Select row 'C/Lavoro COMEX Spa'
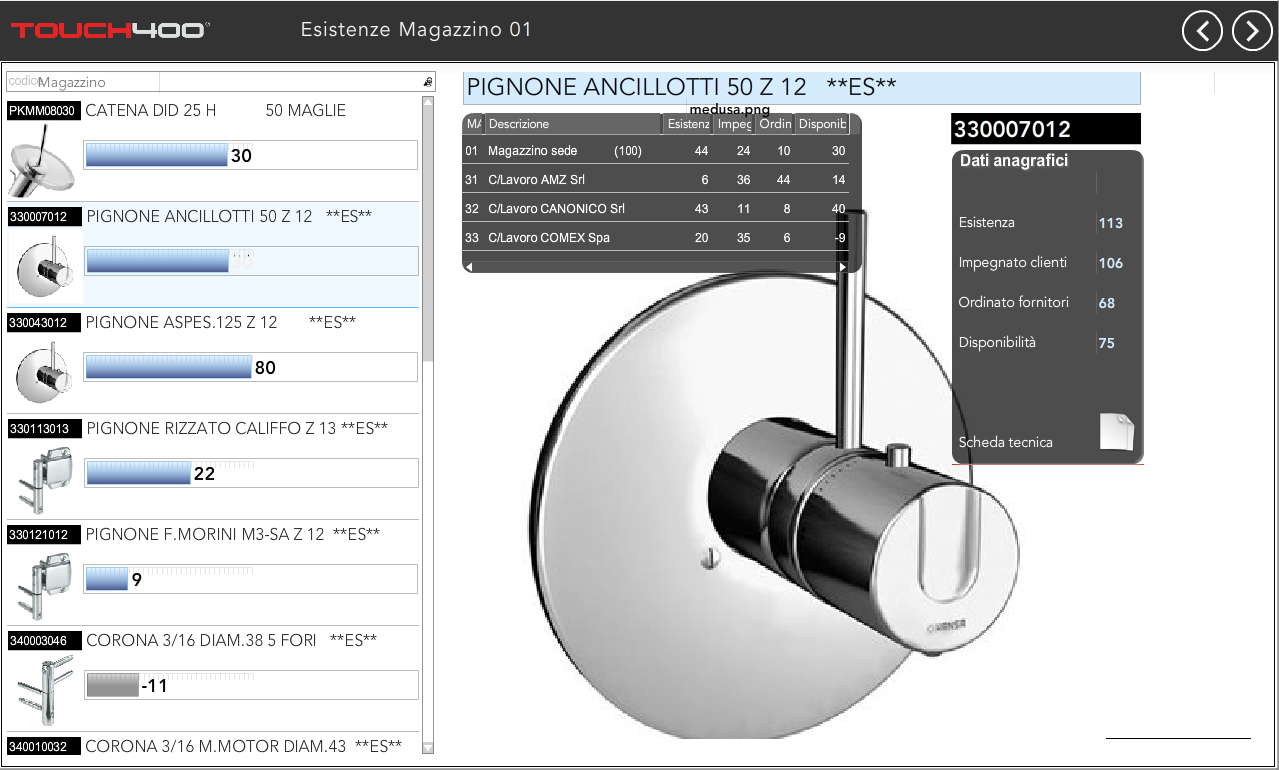The image size is (1279, 770). tap(656, 238)
